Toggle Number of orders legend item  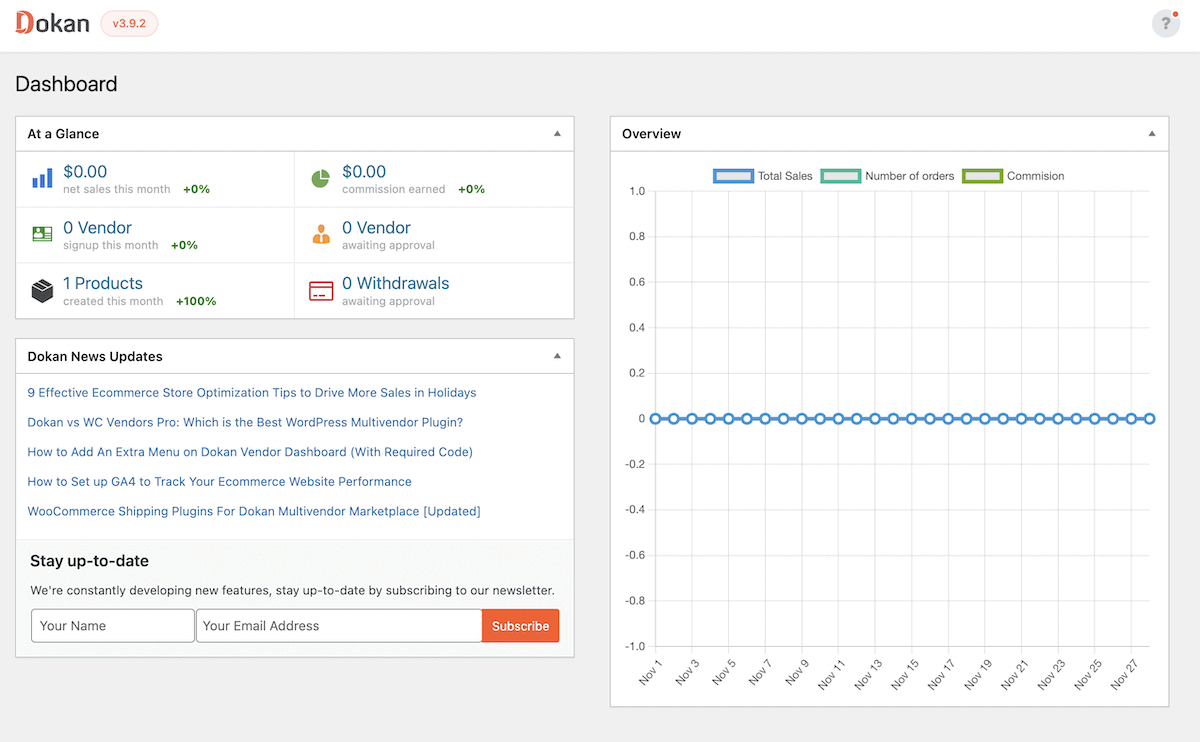click(888, 176)
